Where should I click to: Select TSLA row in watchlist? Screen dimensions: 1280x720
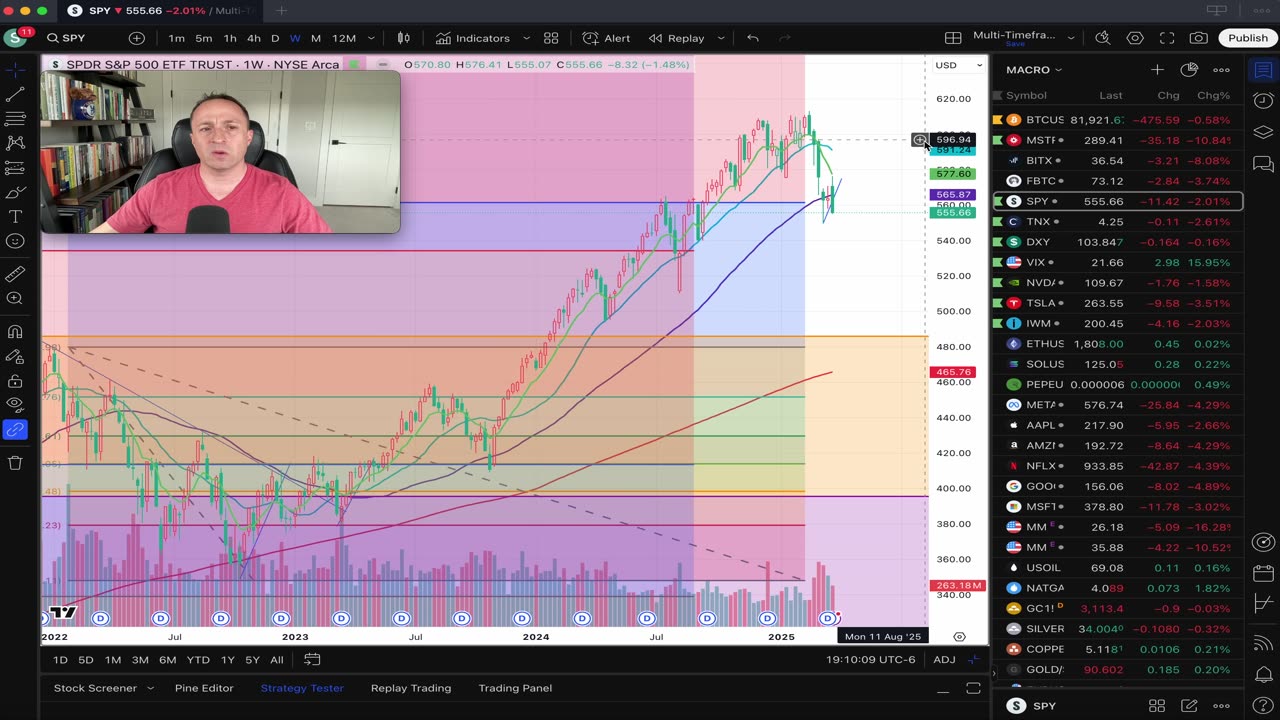click(x=1117, y=303)
